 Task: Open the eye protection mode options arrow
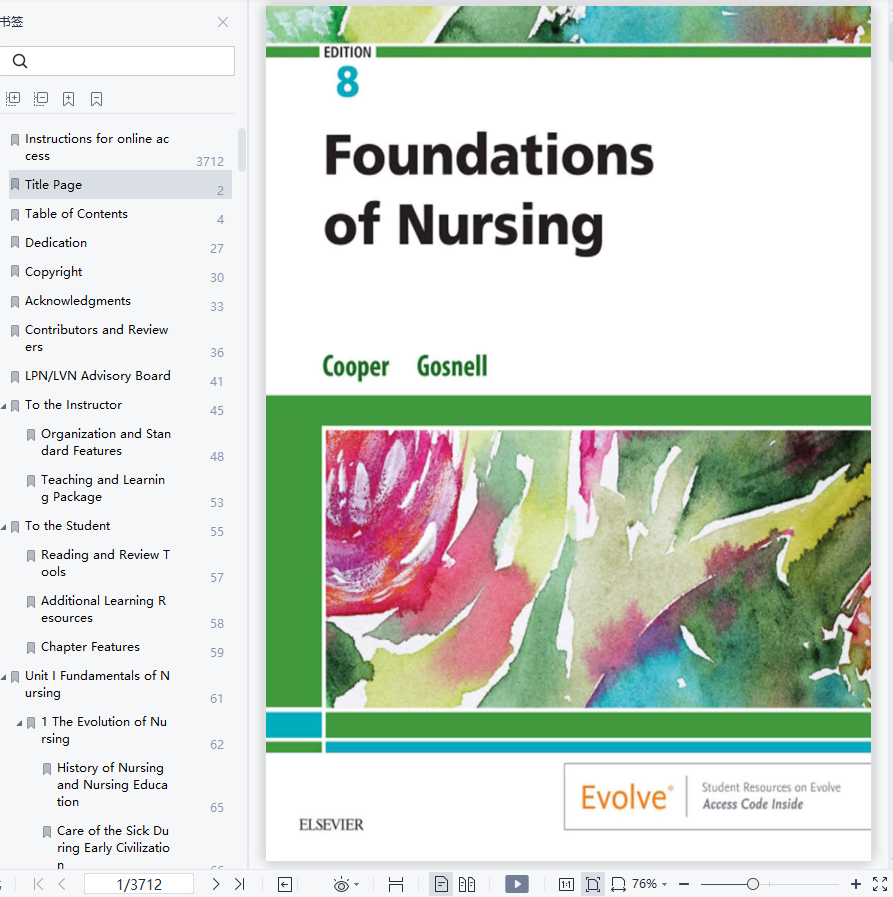(357, 884)
